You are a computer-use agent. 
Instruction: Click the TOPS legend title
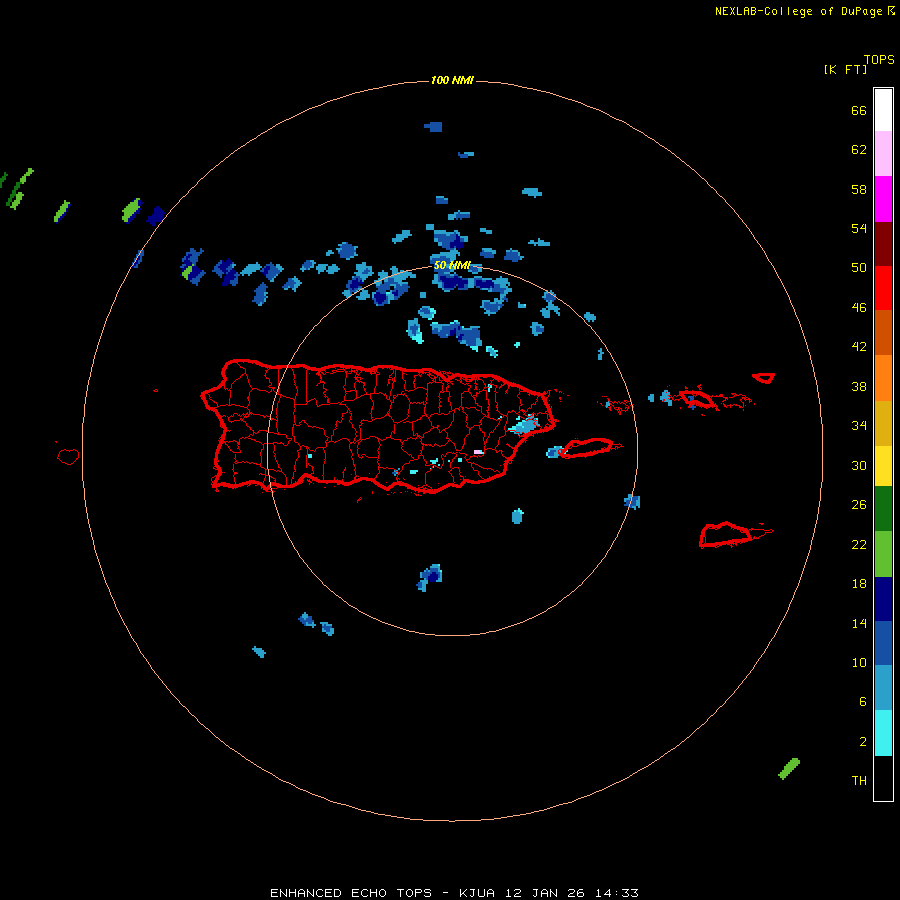(879, 59)
